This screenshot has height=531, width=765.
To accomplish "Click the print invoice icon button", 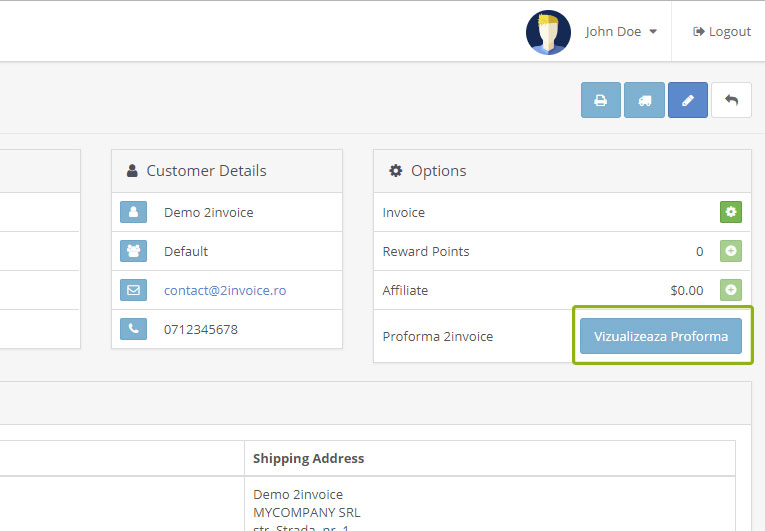I will click(601, 100).
